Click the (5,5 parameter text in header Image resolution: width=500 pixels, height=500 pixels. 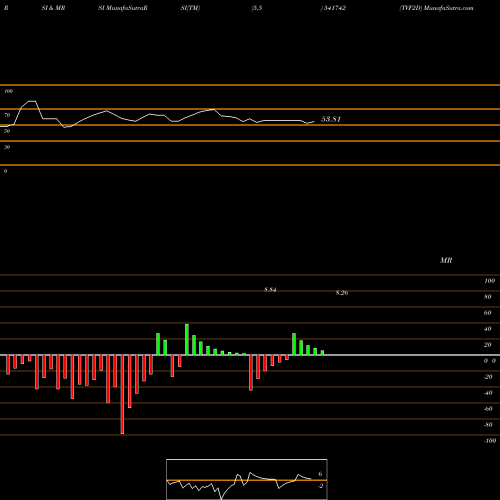click(257, 8)
